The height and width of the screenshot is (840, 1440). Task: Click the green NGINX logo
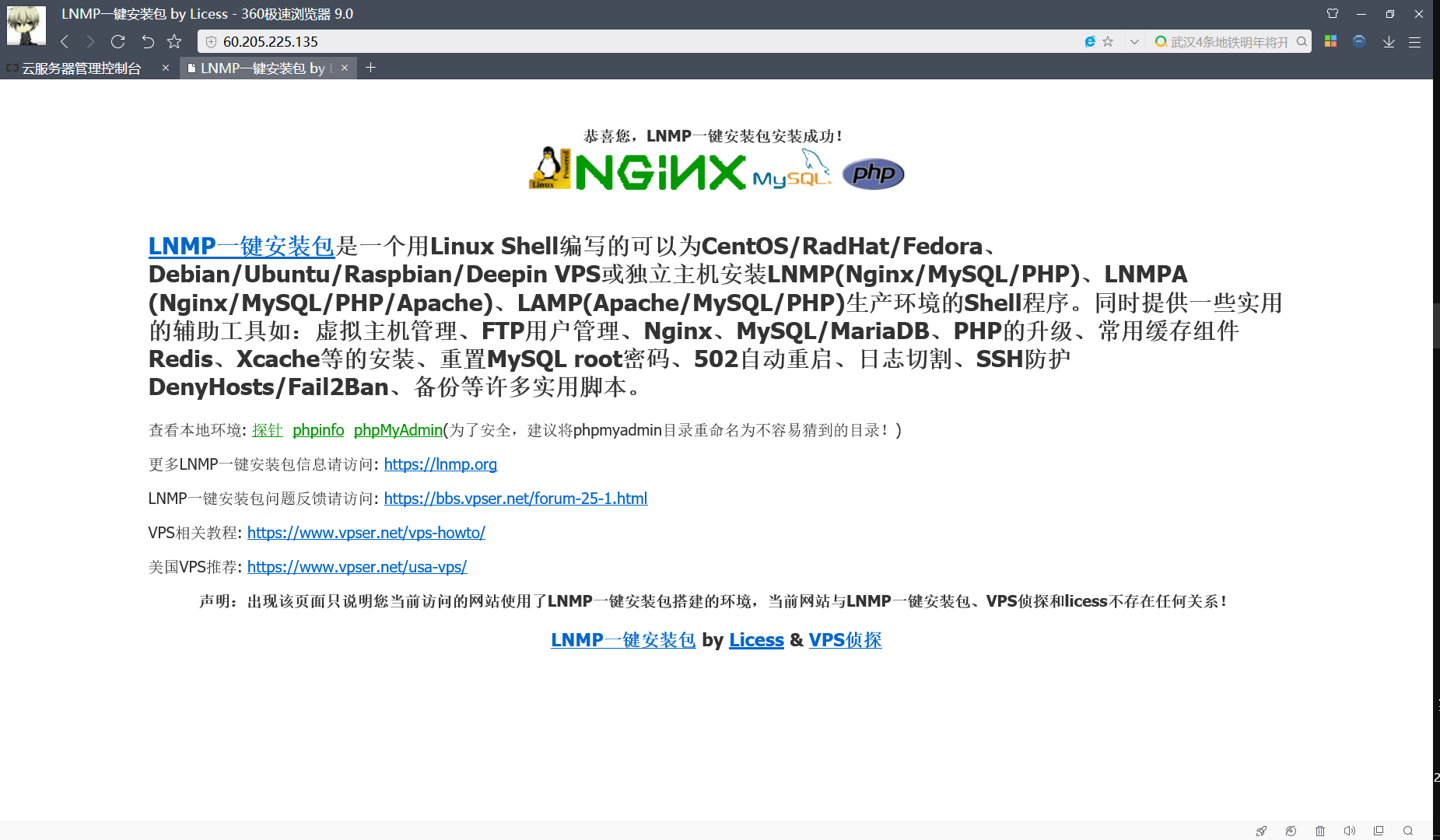click(661, 172)
